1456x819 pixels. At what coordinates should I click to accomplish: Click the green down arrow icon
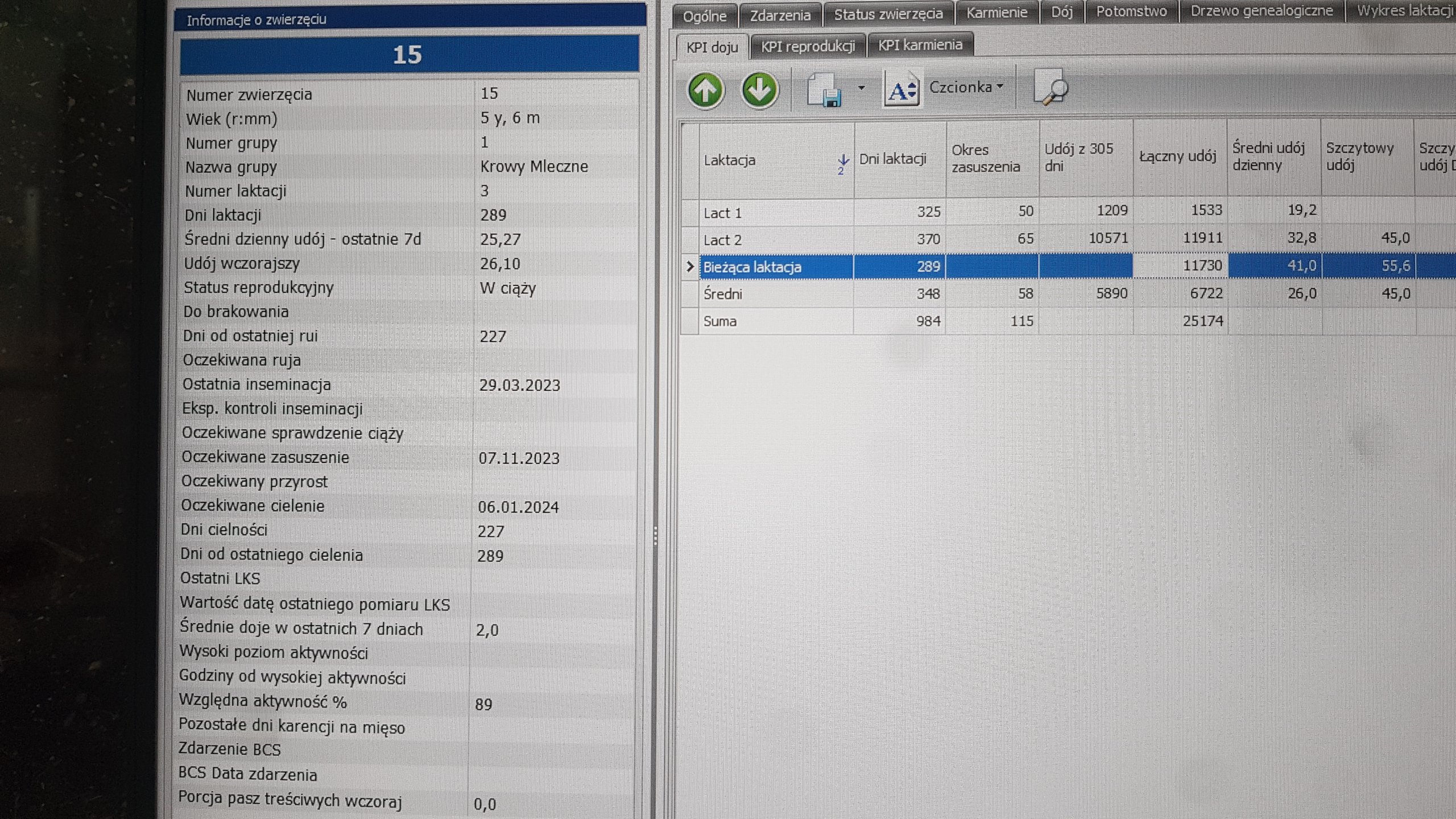coord(759,90)
